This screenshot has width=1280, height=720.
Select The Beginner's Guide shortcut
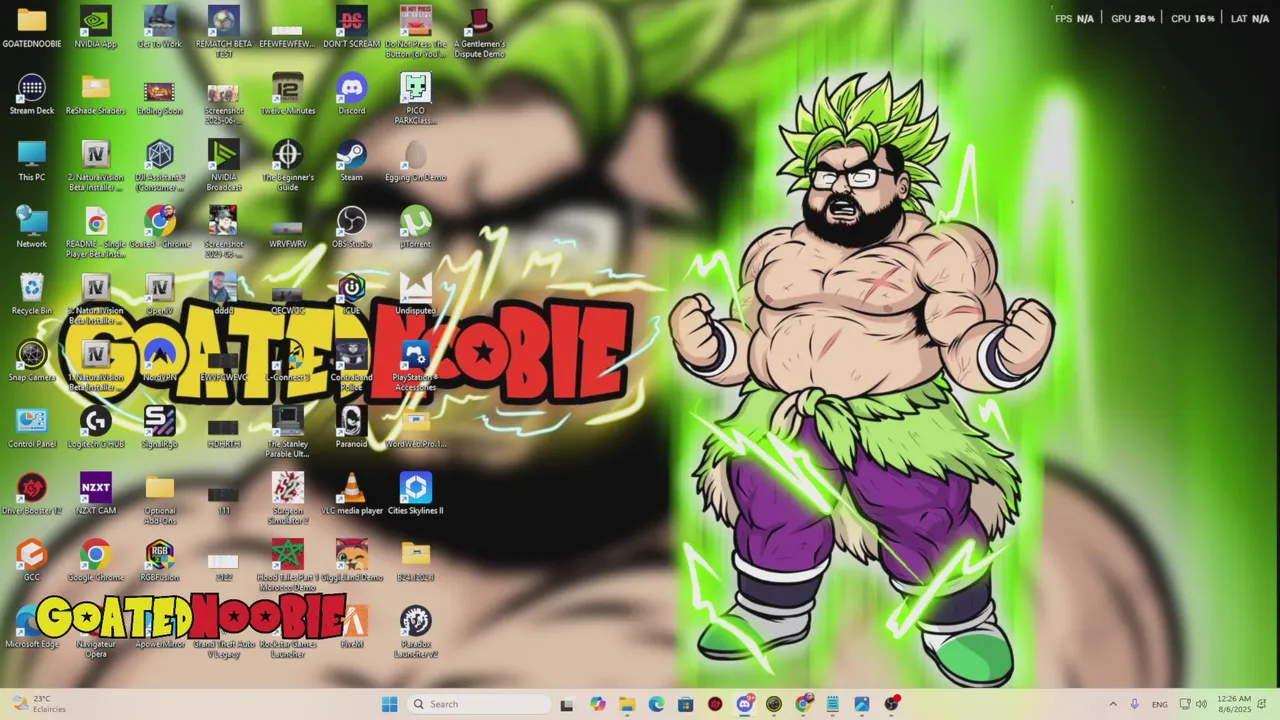[x=288, y=166]
